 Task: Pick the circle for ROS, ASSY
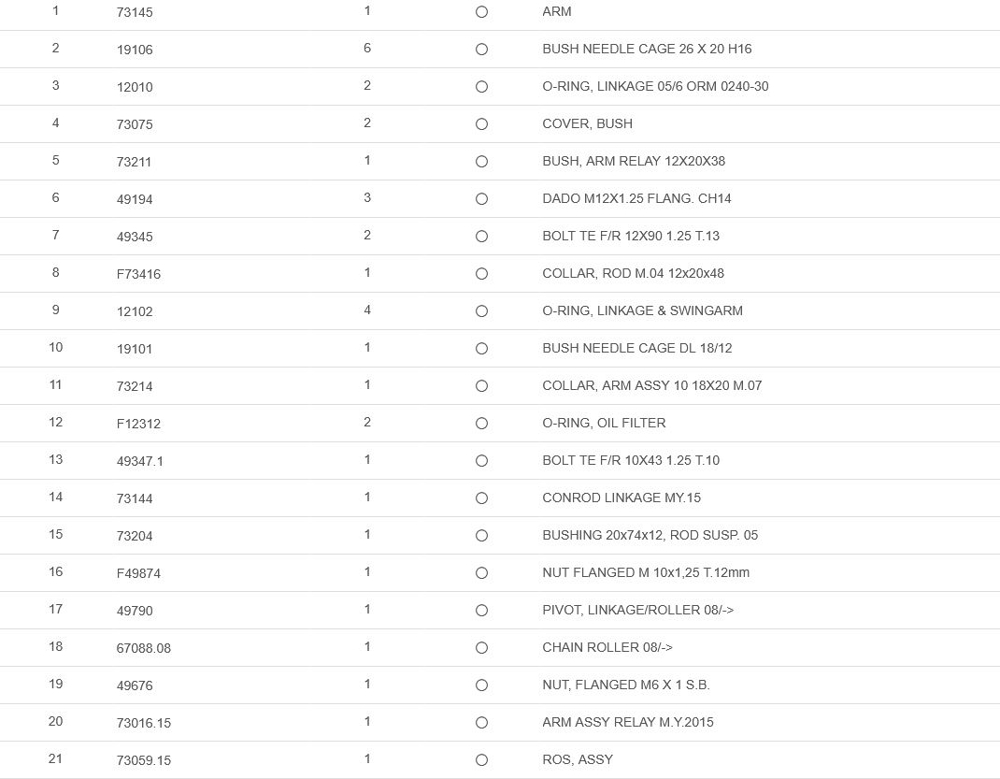click(x=482, y=760)
